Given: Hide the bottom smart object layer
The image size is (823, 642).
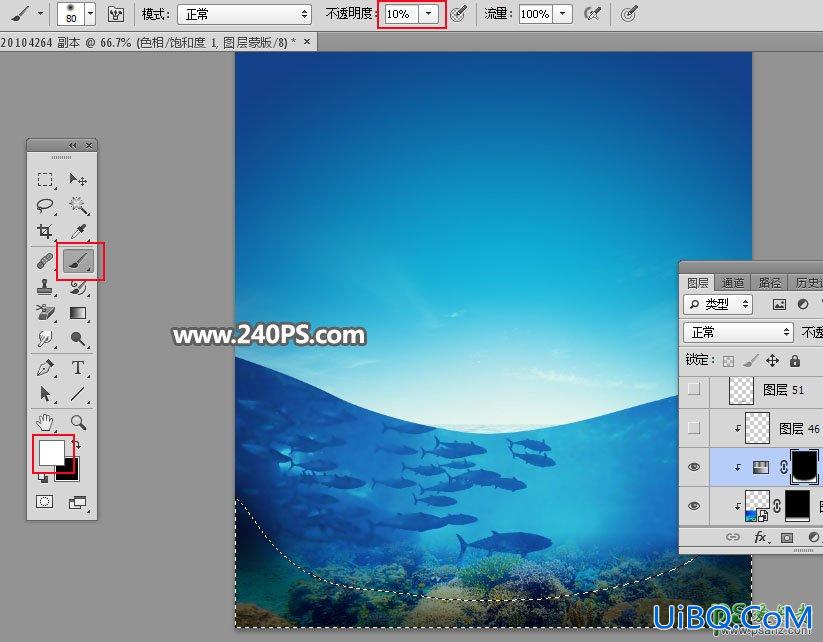Looking at the screenshot, I should point(694,506).
